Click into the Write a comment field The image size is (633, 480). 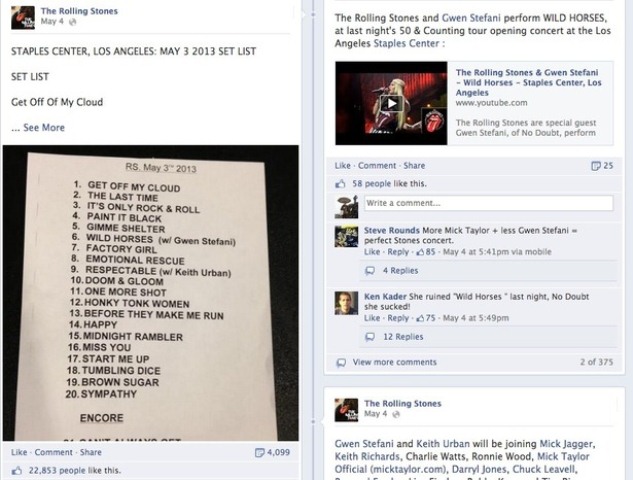pos(488,203)
